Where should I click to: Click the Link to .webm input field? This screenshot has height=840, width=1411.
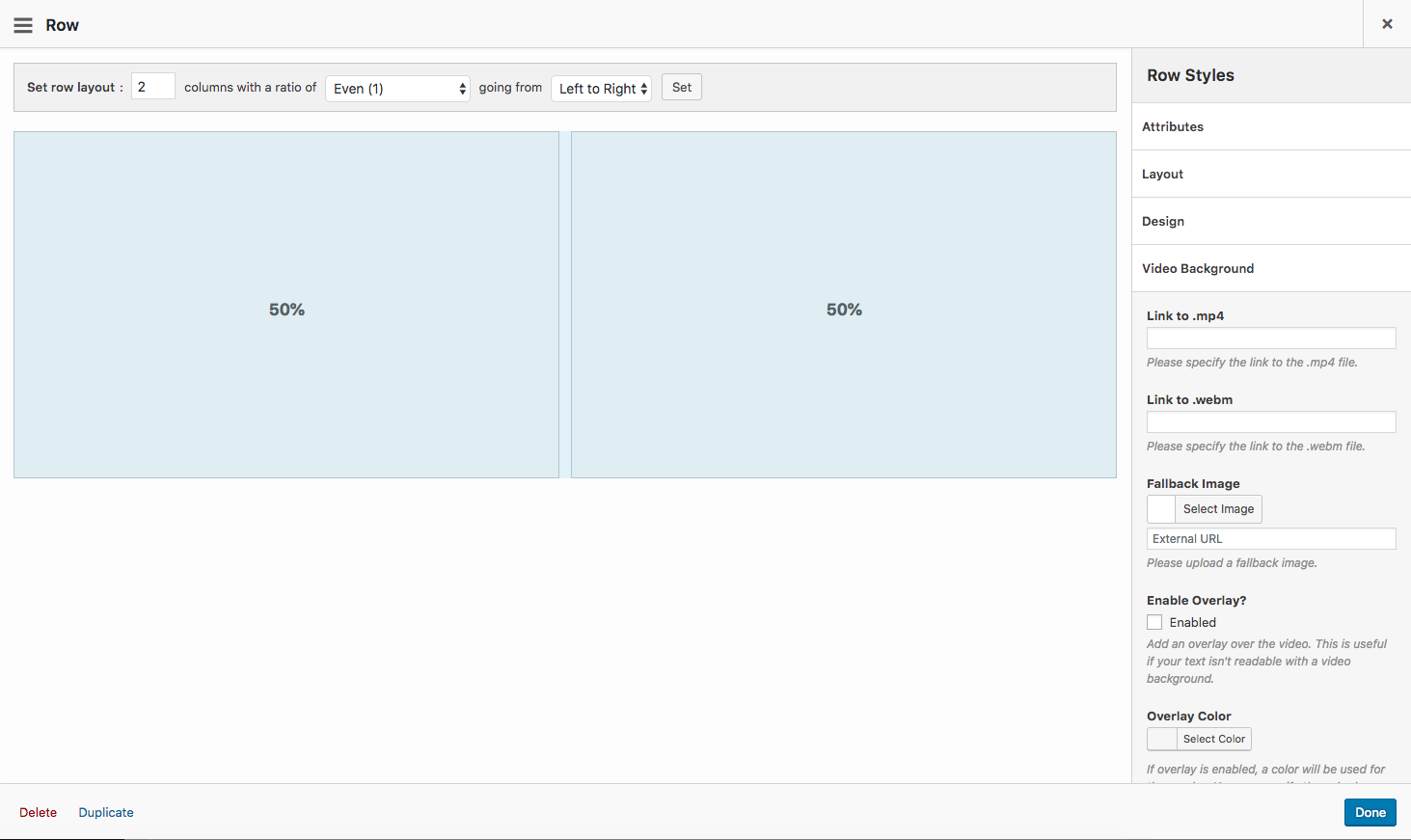coord(1271,421)
